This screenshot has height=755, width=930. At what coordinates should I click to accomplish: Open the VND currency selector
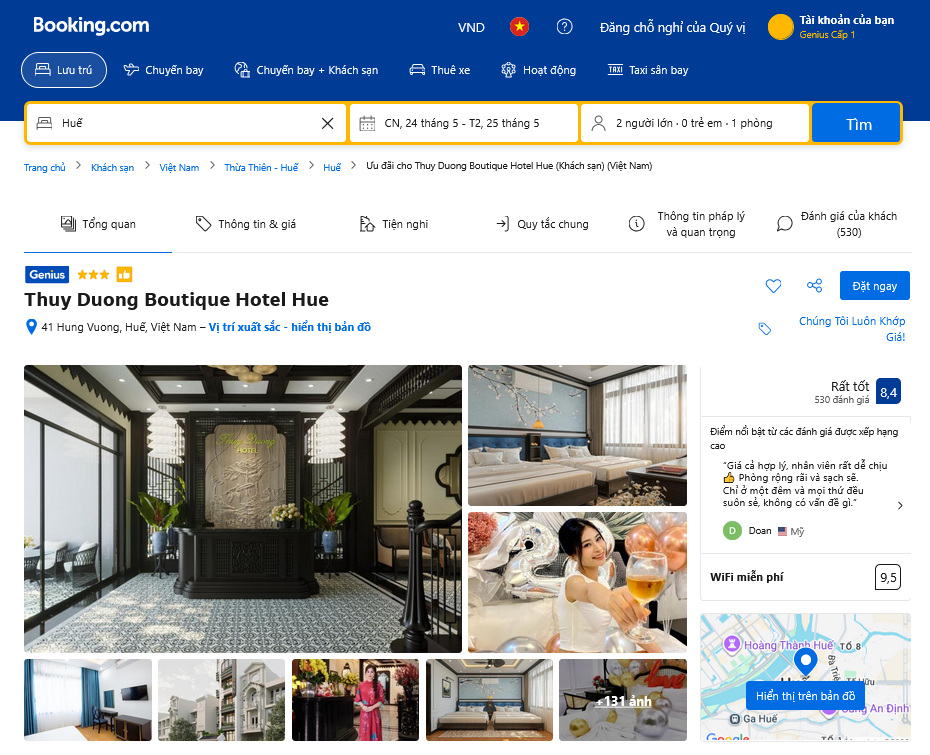coord(472,27)
